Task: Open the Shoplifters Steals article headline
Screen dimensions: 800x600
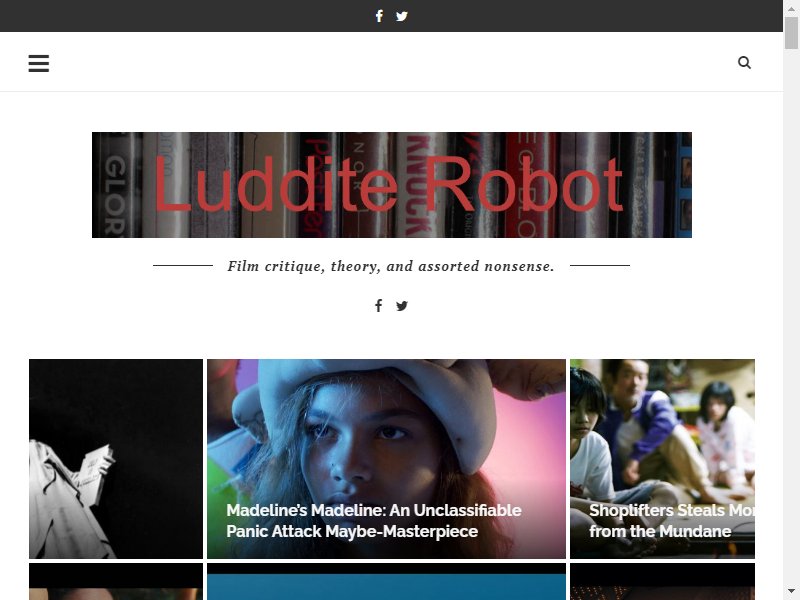Action: (672, 520)
